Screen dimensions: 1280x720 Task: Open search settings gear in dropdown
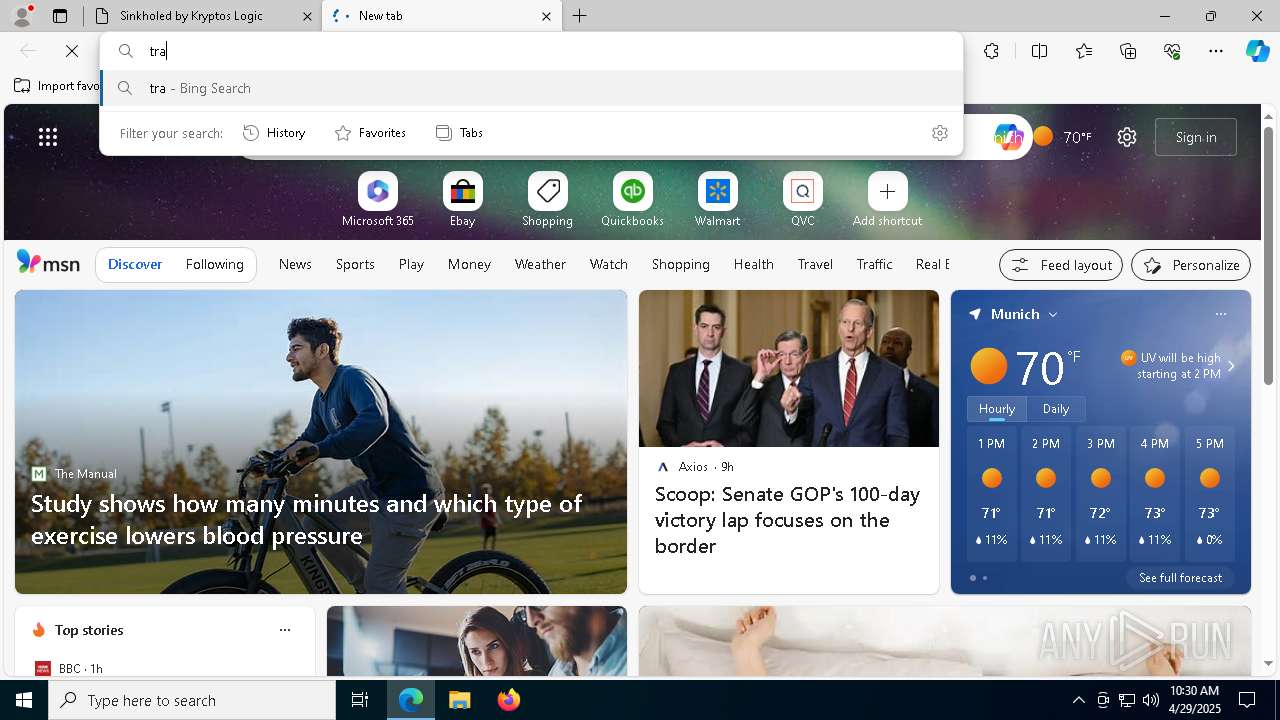939,133
